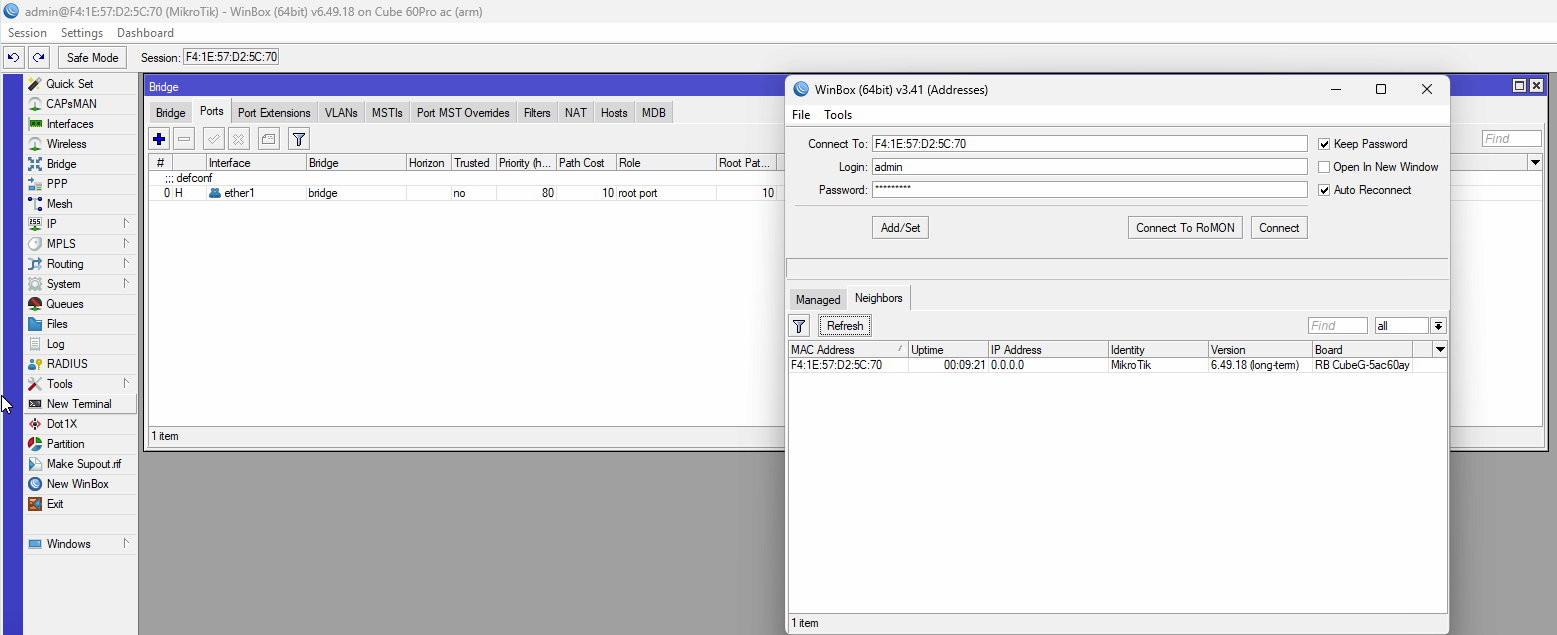Switch to the VLANs tab
The image size is (1557, 635).
point(341,113)
